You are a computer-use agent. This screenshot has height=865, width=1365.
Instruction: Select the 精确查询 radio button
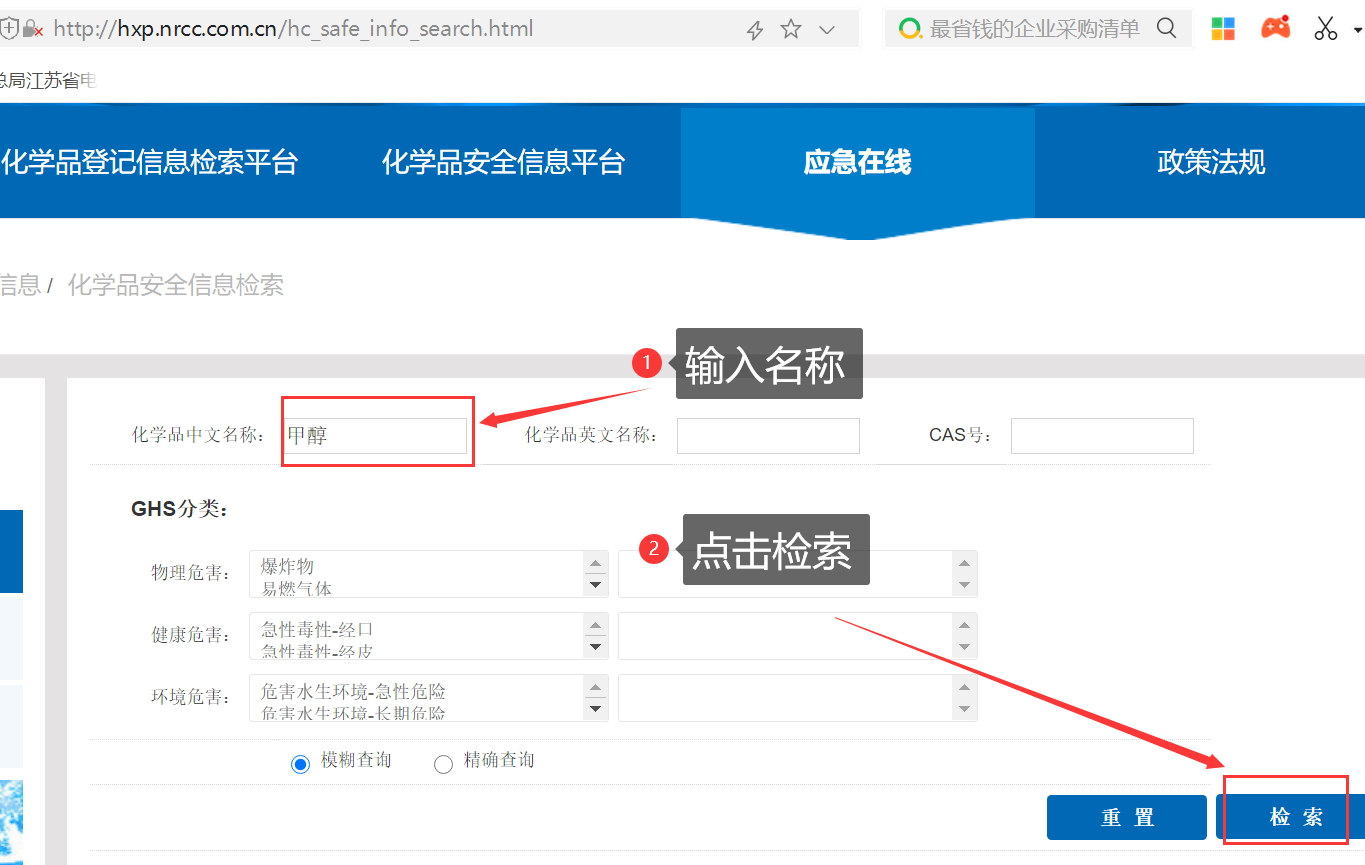click(443, 763)
